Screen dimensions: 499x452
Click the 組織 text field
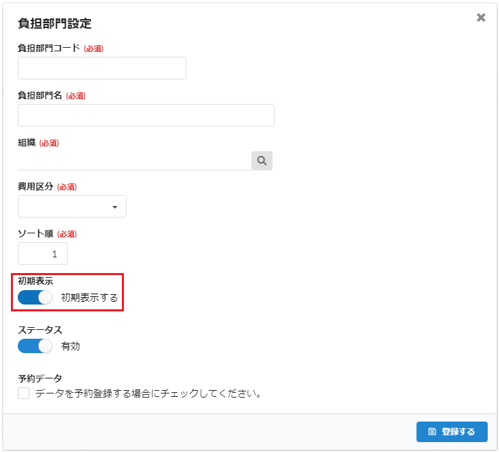pos(134,161)
